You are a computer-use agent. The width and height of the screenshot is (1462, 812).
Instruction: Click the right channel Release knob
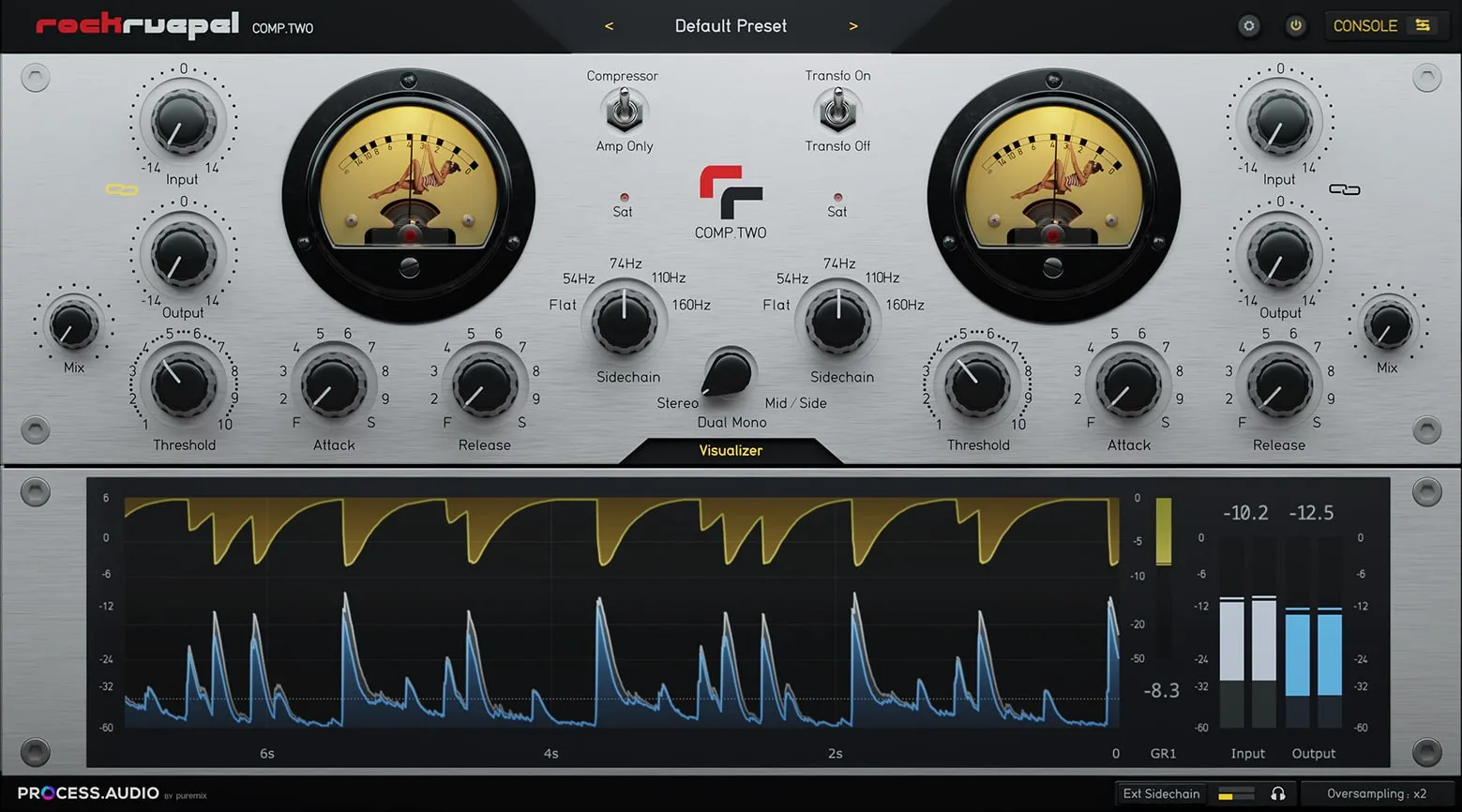tap(1278, 384)
